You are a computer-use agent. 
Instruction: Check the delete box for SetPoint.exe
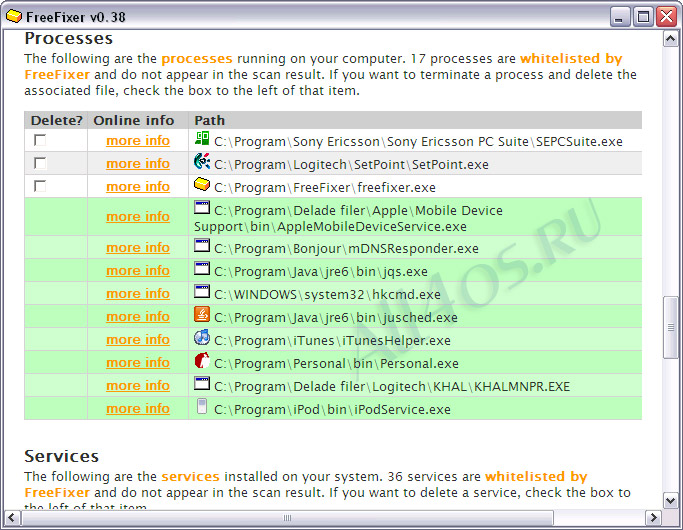(x=40, y=163)
